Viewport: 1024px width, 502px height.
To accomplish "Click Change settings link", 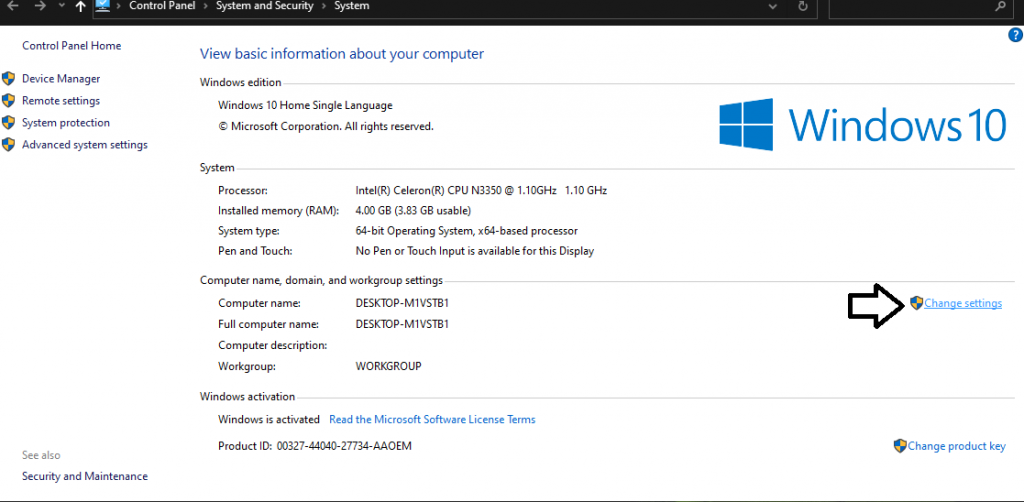I will pos(963,304).
